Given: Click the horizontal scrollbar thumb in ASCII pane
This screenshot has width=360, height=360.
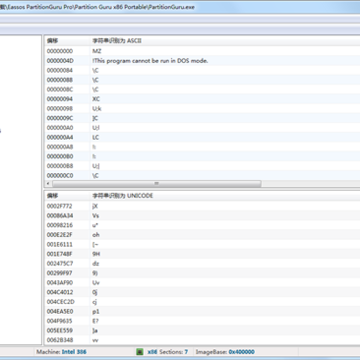Looking at the screenshot, I should (156, 184).
